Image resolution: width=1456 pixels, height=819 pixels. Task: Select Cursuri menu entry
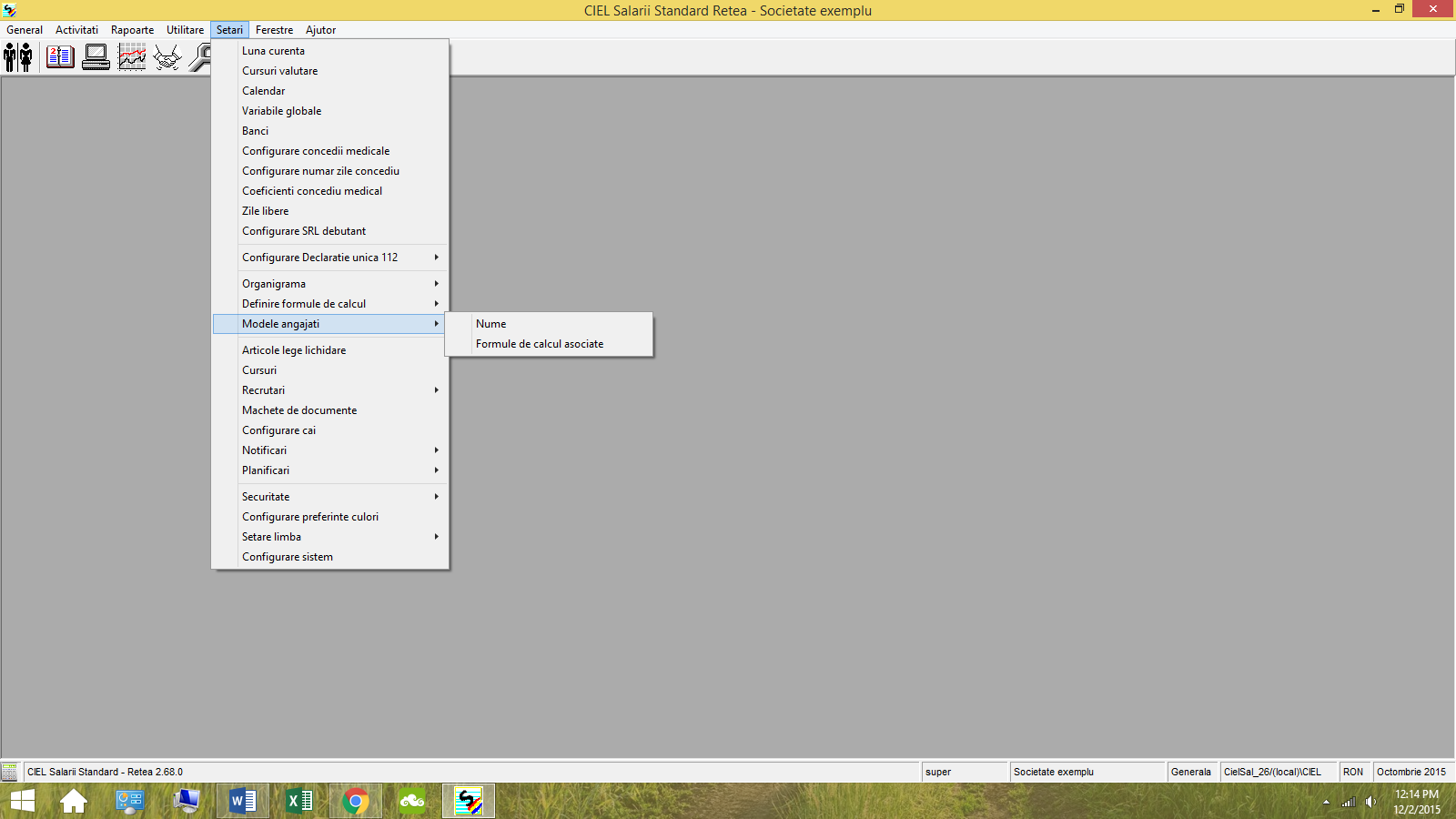[x=330, y=370]
